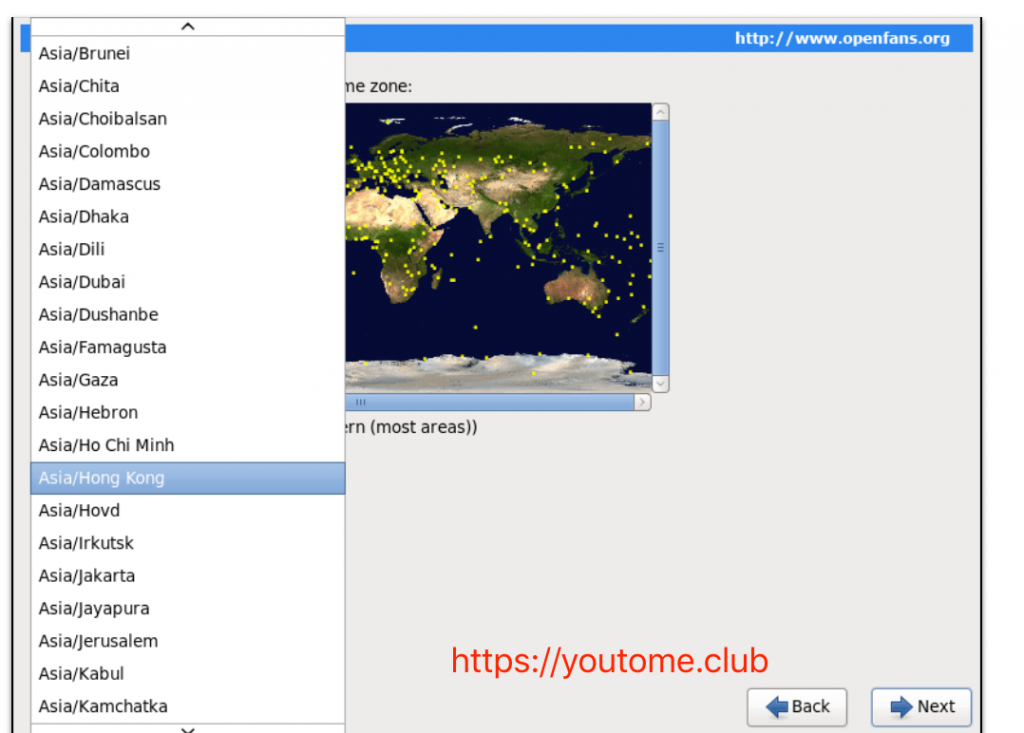Image resolution: width=1024 pixels, height=733 pixels.
Task: Select Asia/Jakarta in the list
Action: pos(187,576)
